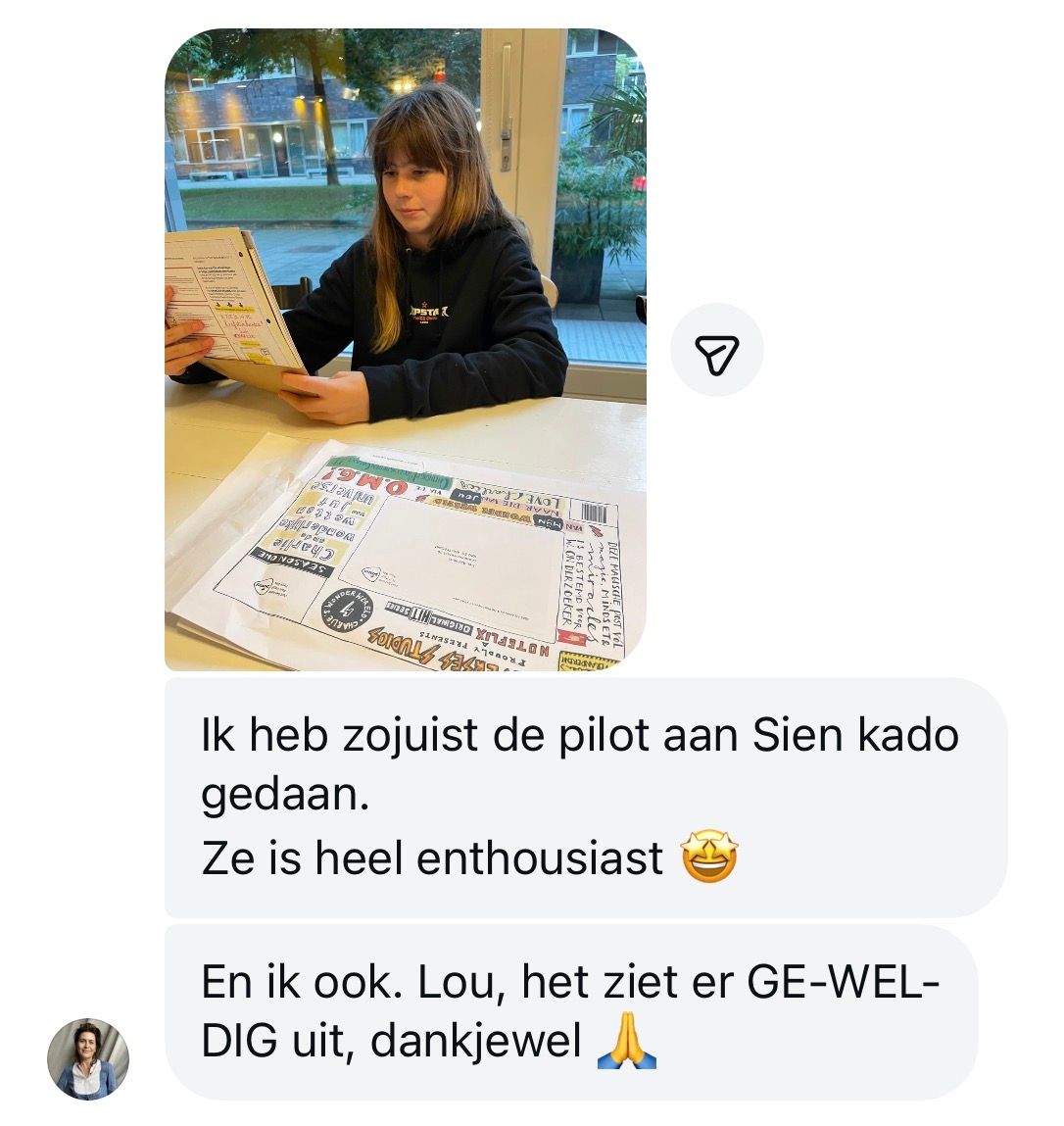1064x1126 pixels.
Task: Tap the "NOTEFLIX" label on the envelope
Action: point(511,645)
